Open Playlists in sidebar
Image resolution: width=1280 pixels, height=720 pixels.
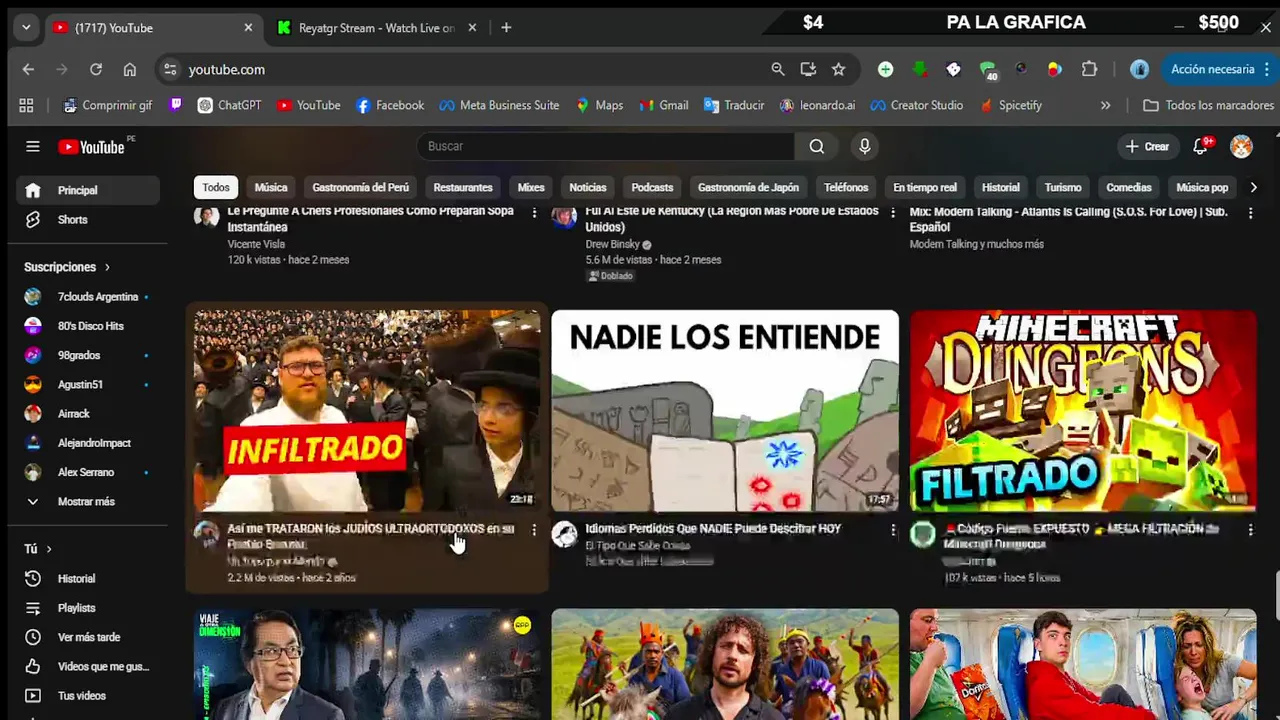click(88, 608)
